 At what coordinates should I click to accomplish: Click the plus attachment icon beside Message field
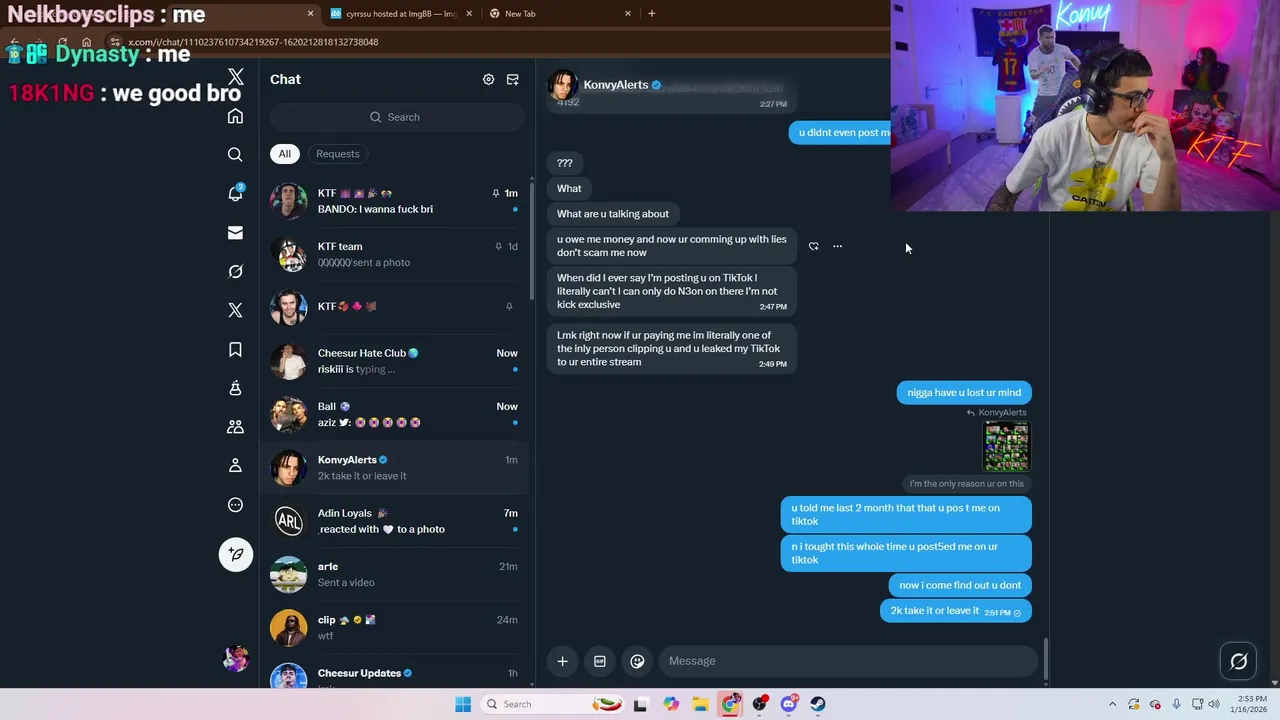[x=562, y=661]
